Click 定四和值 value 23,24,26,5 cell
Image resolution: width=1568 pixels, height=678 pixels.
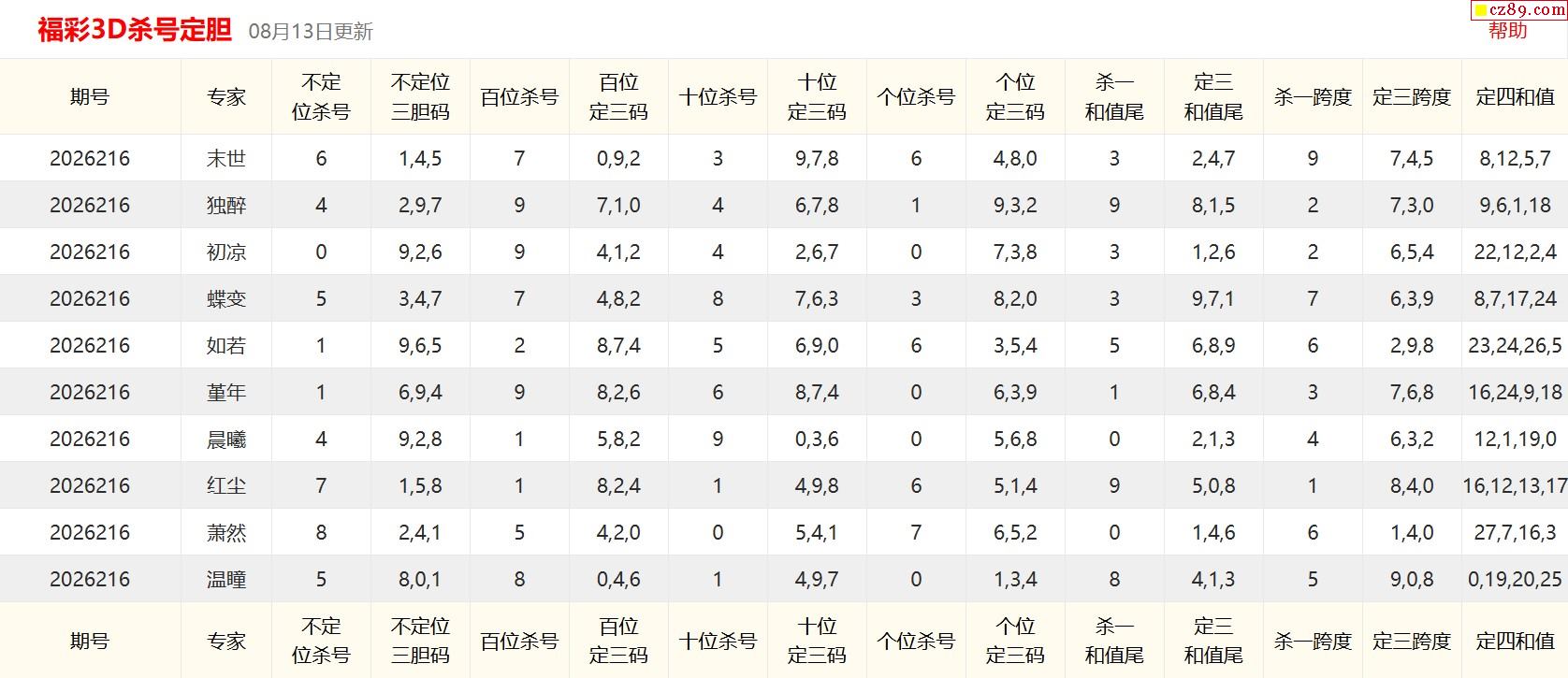(x=1515, y=345)
